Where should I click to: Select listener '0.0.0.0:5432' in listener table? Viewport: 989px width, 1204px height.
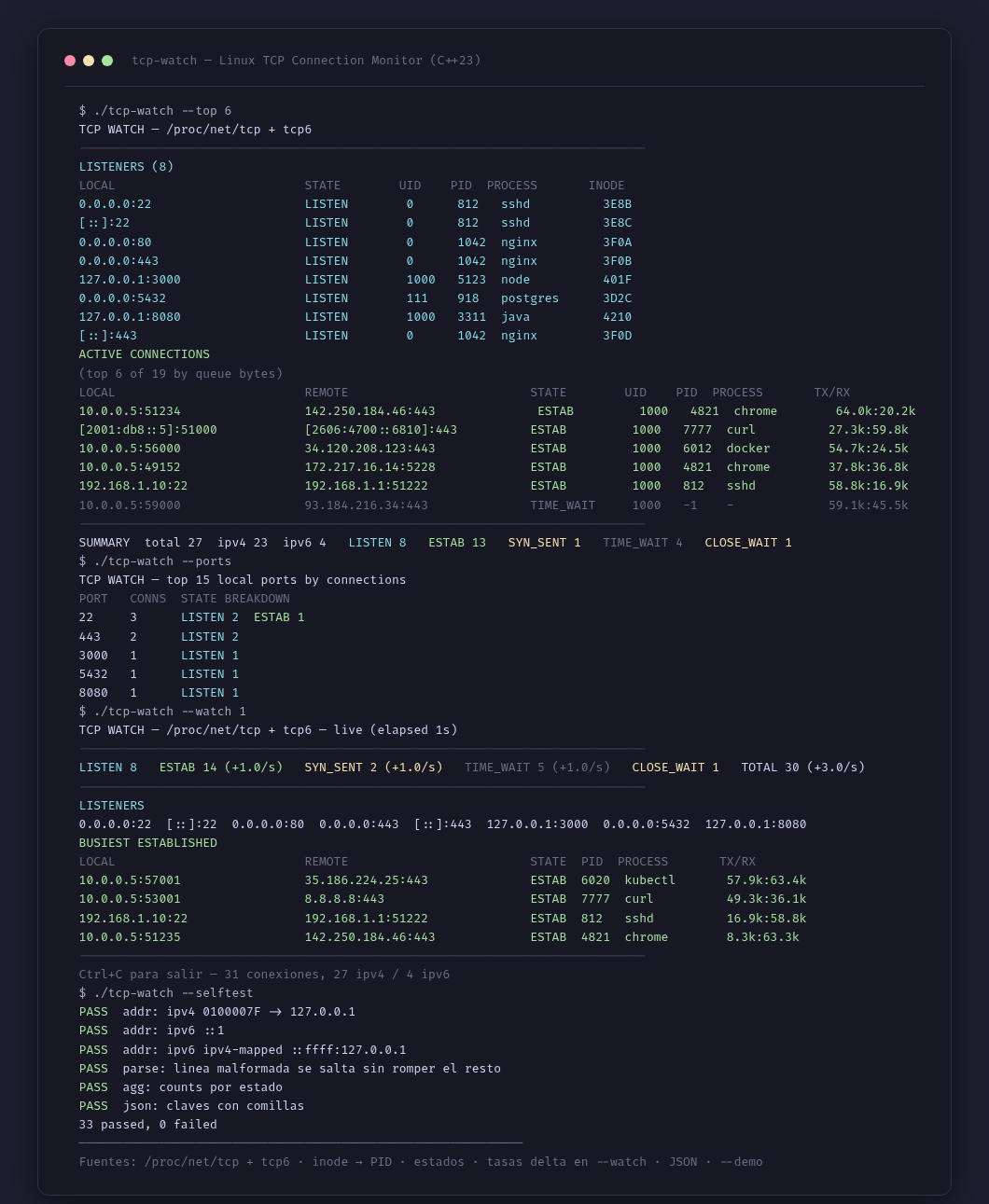(122, 298)
